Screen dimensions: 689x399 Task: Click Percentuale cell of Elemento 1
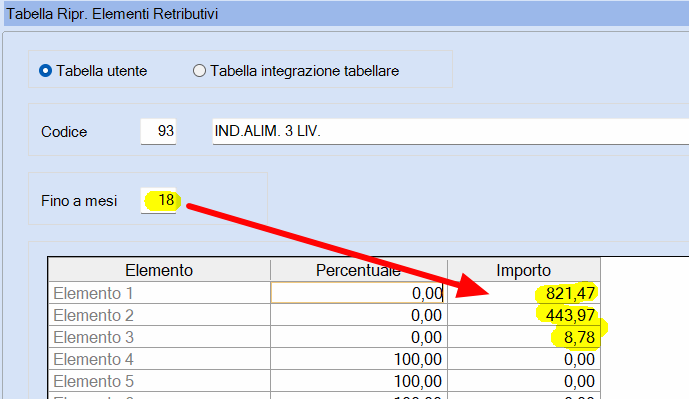tap(359, 293)
